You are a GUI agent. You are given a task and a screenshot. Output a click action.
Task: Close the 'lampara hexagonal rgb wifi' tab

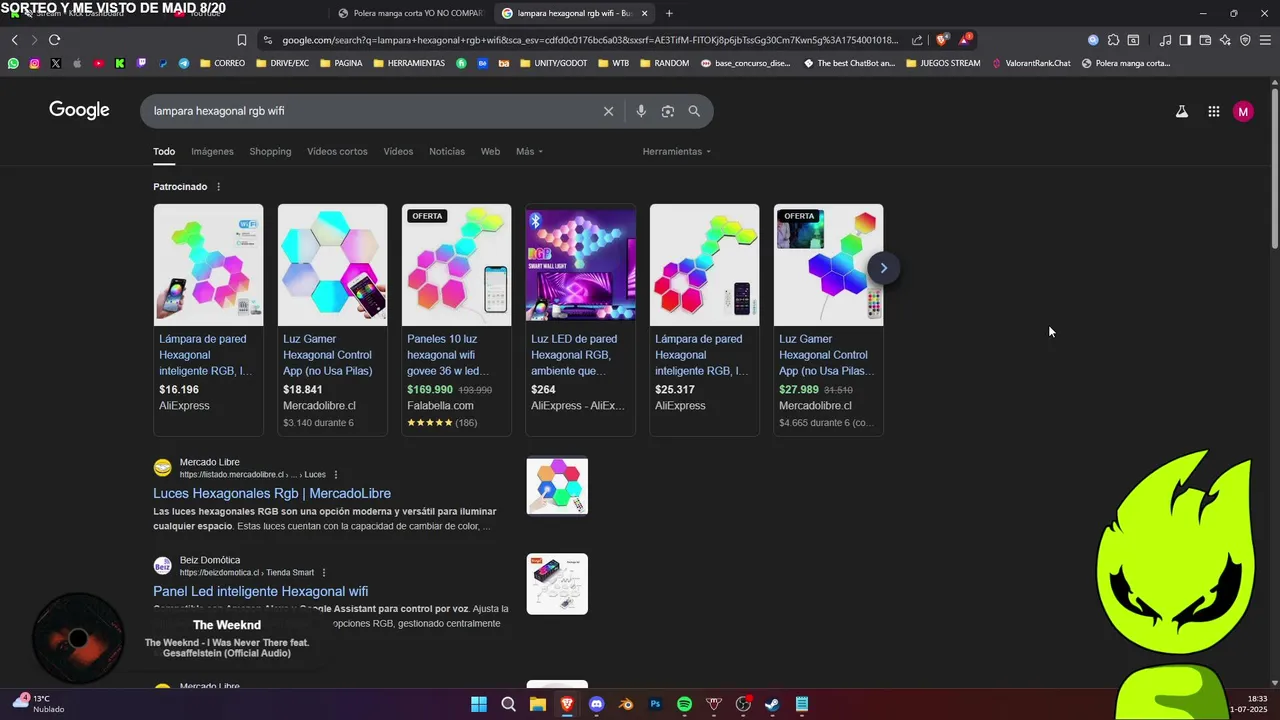click(x=644, y=13)
